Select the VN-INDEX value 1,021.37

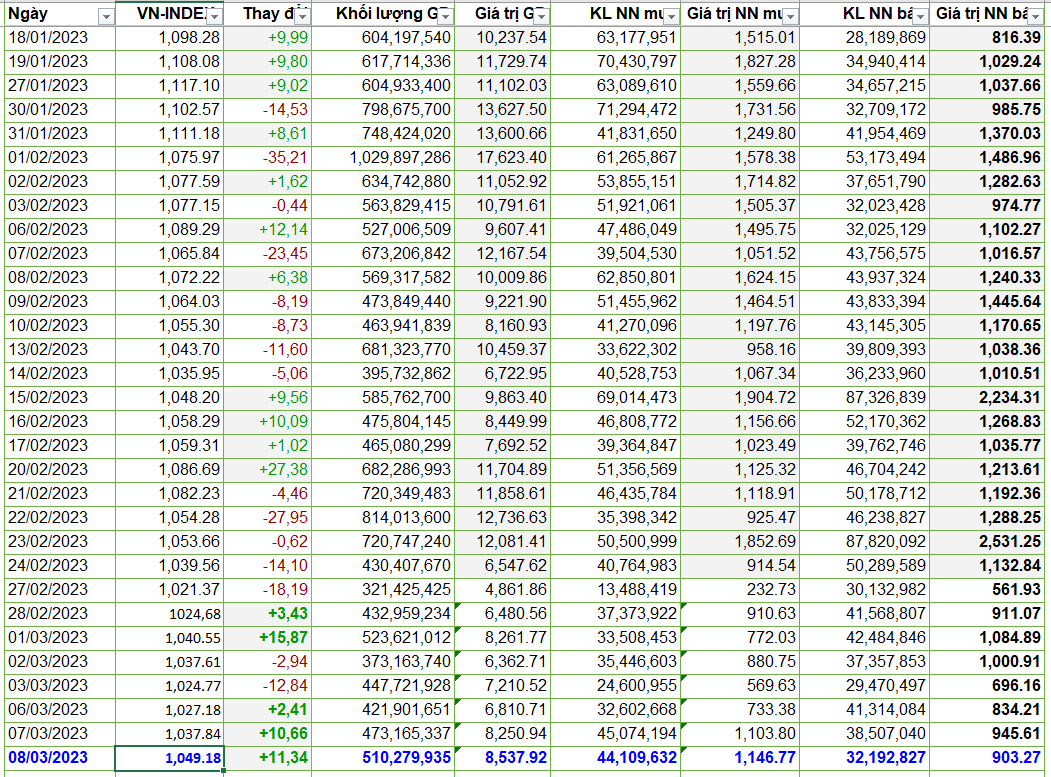(170, 589)
